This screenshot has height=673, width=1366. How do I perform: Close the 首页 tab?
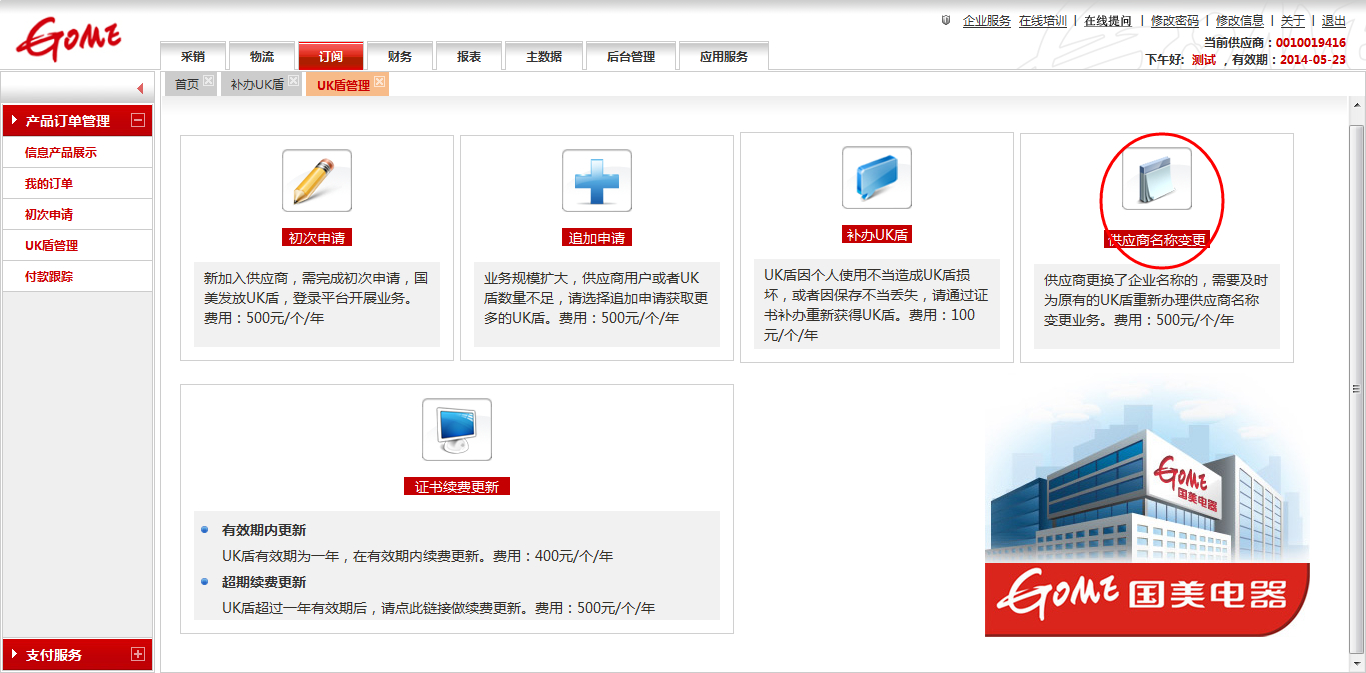(x=208, y=81)
